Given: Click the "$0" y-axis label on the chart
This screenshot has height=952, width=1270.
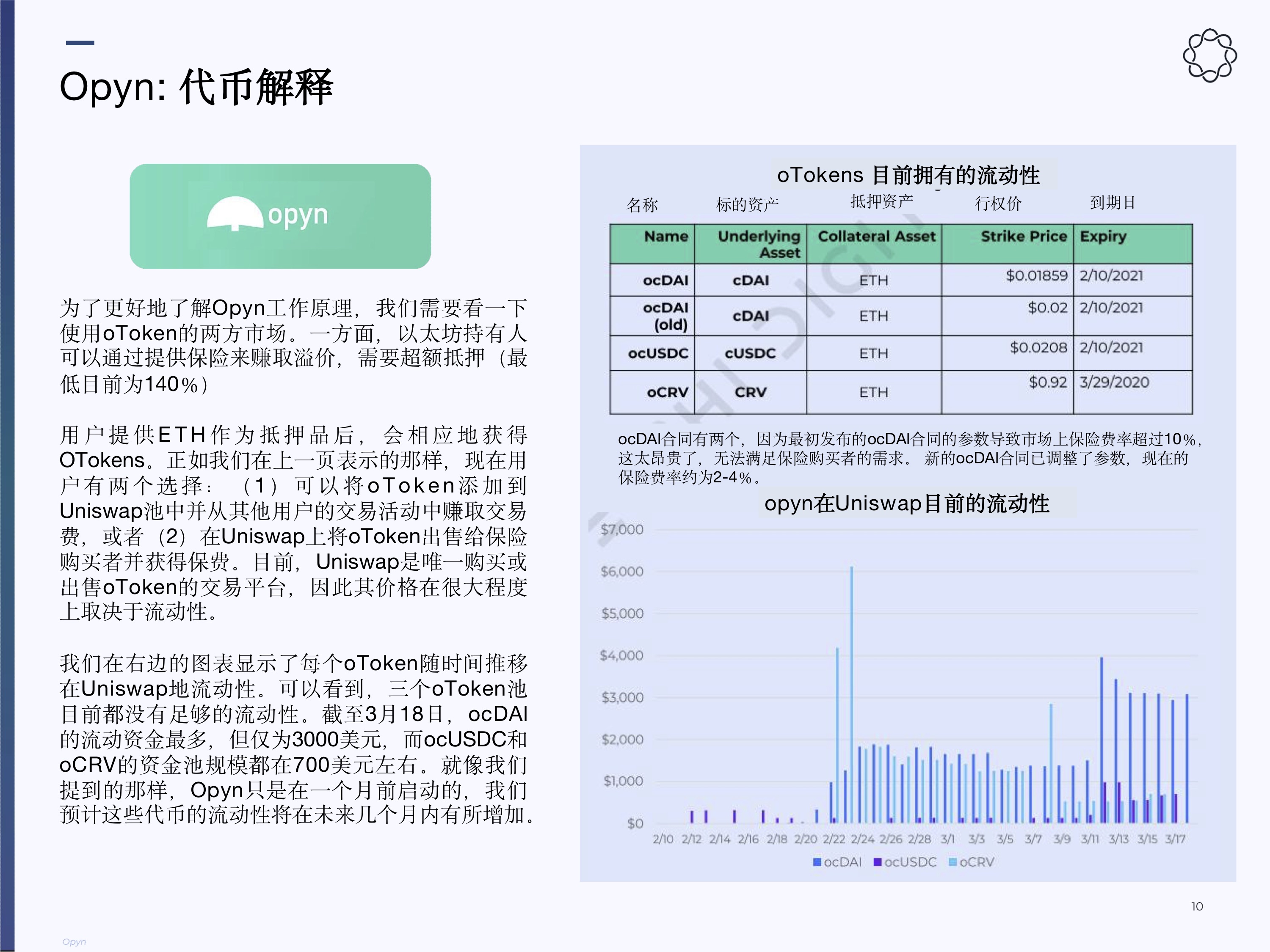Looking at the screenshot, I should point(635,823).
